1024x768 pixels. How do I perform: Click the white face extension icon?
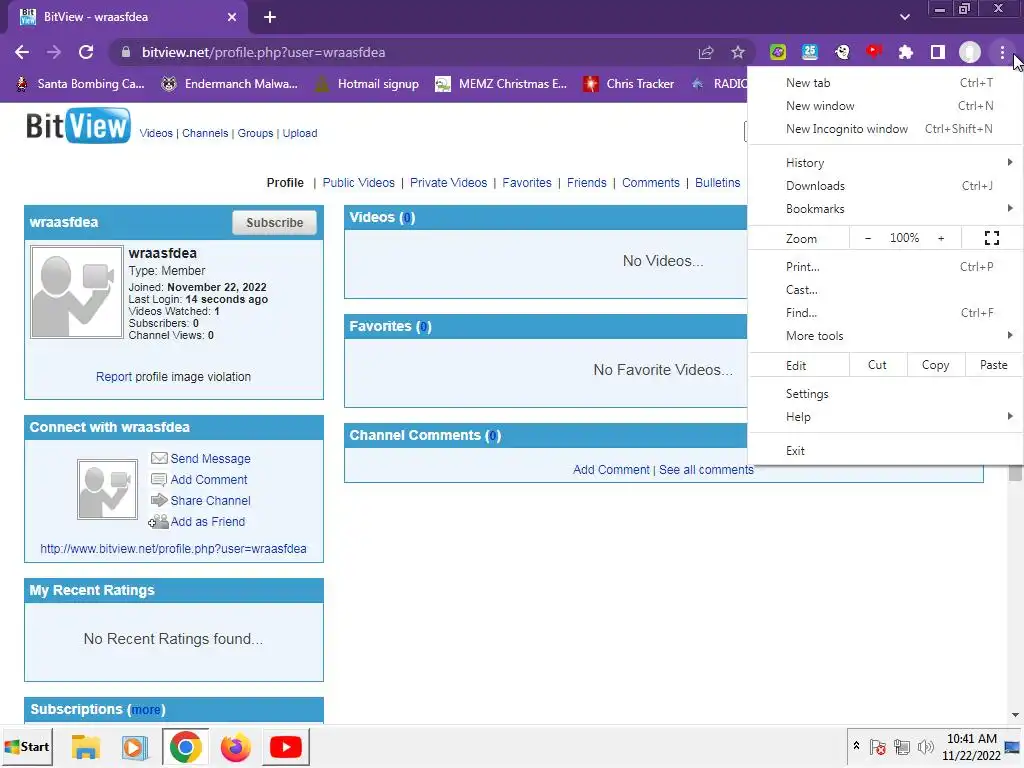[842, 52]
